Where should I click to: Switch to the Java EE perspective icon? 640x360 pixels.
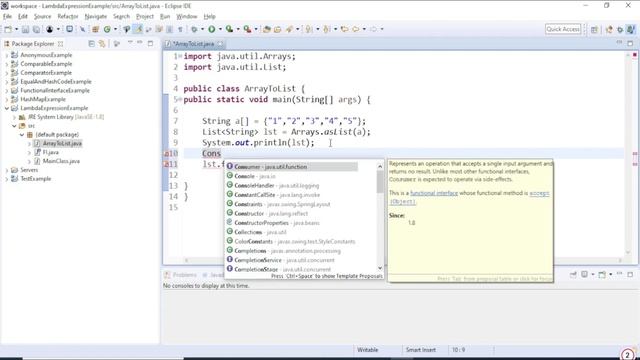(609, 29)
